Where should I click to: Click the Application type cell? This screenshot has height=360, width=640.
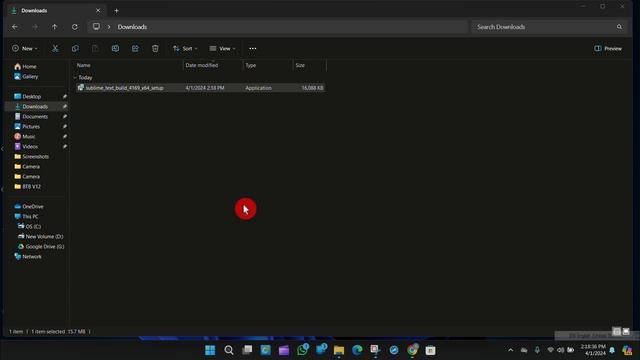(258, 88)
